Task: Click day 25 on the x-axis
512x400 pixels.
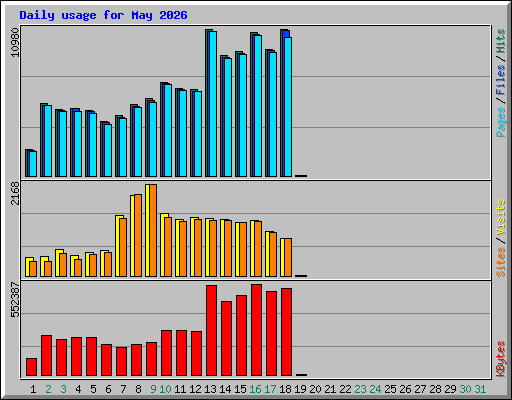Action: (390, 389)
